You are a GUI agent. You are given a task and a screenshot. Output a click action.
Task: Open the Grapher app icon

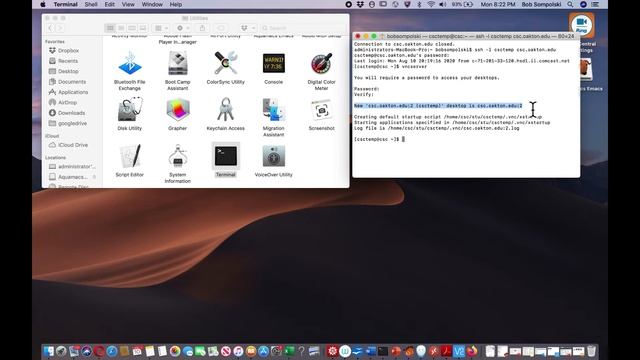[x=178, y=109]
